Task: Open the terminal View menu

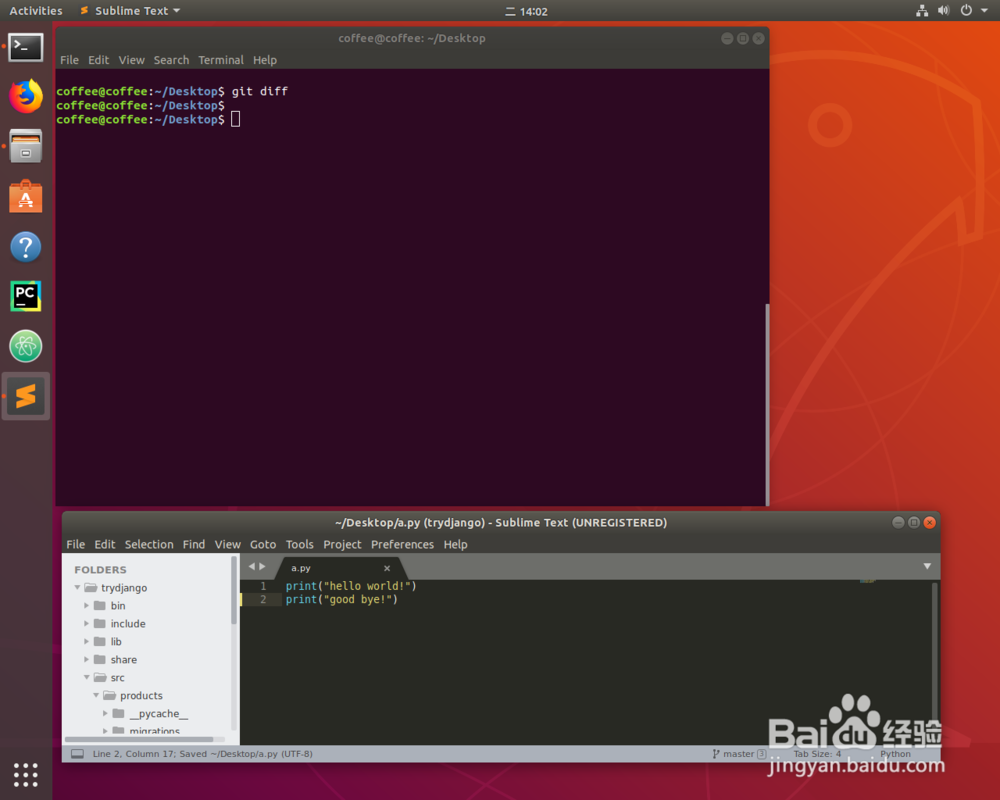Action: pyautogui.click(x=131, y=60)
